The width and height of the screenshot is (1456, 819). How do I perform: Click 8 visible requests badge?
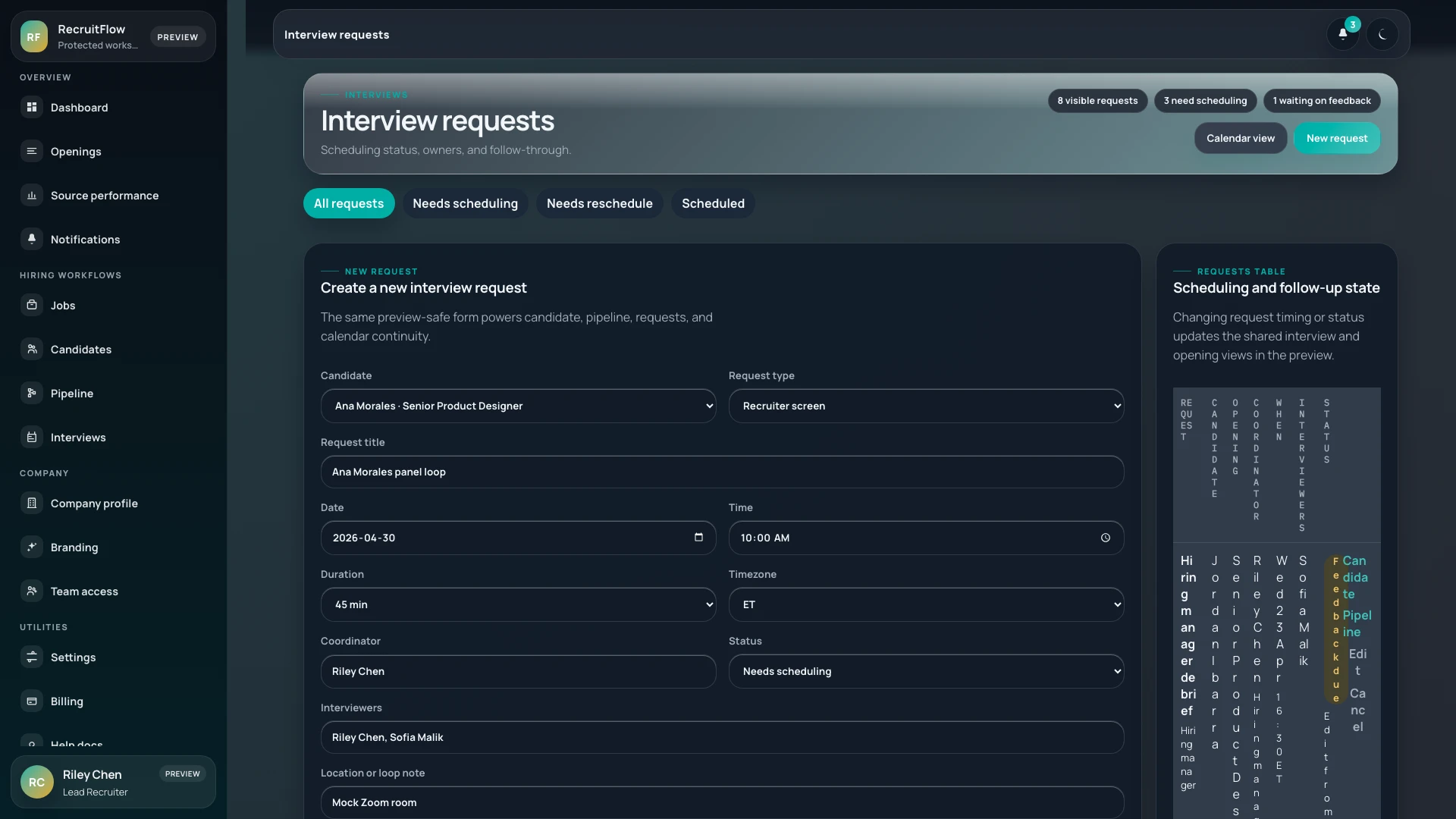coord(1097,100)
